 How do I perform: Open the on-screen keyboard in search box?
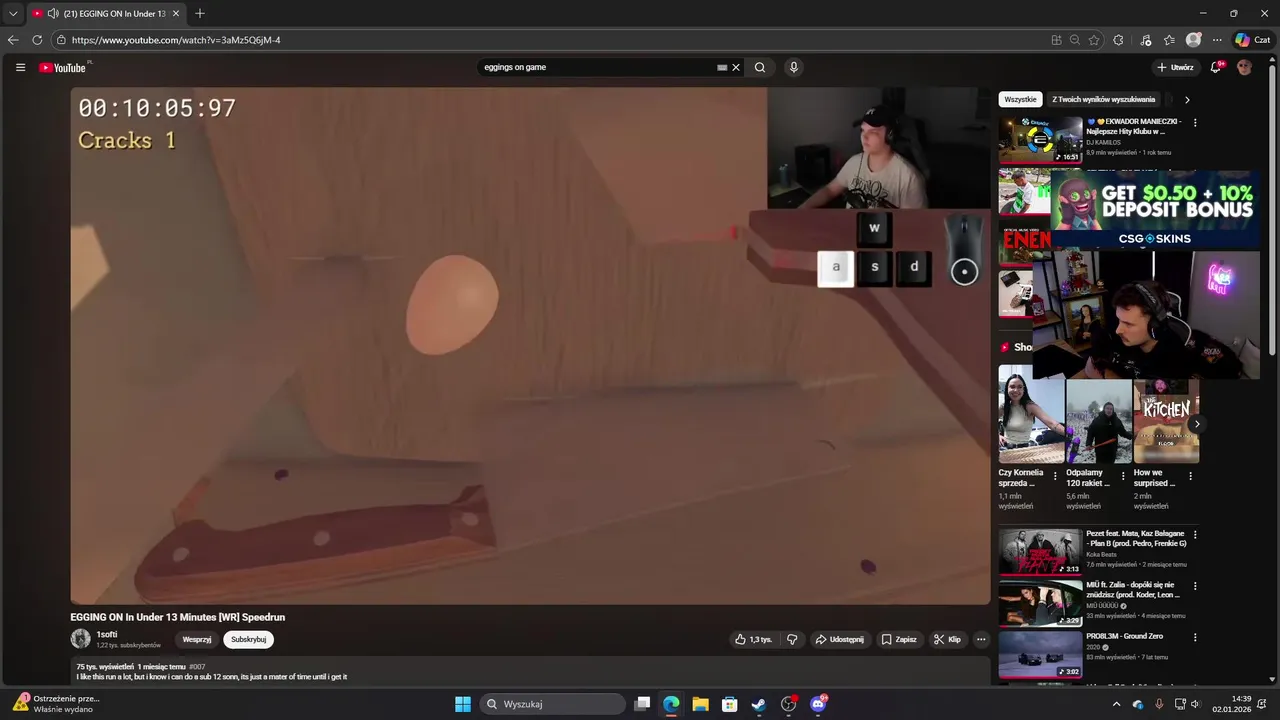[x=722, y=67]
